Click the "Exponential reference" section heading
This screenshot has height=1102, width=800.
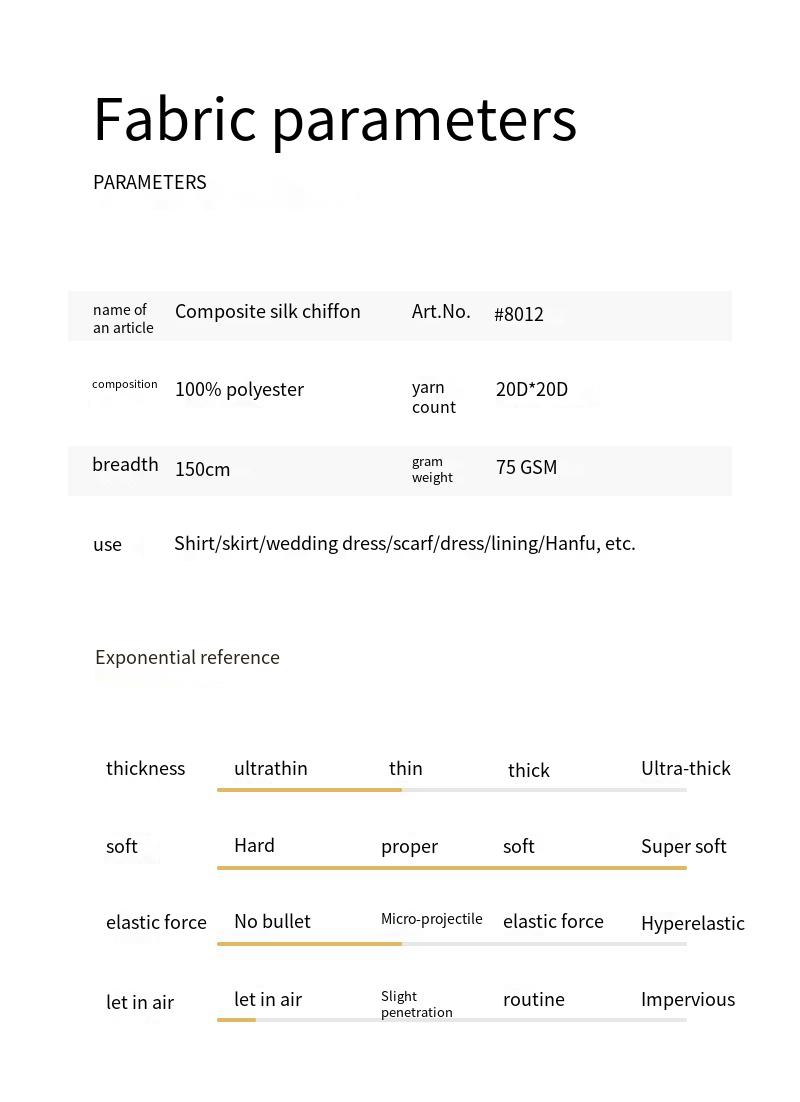(x=187, y=657)
